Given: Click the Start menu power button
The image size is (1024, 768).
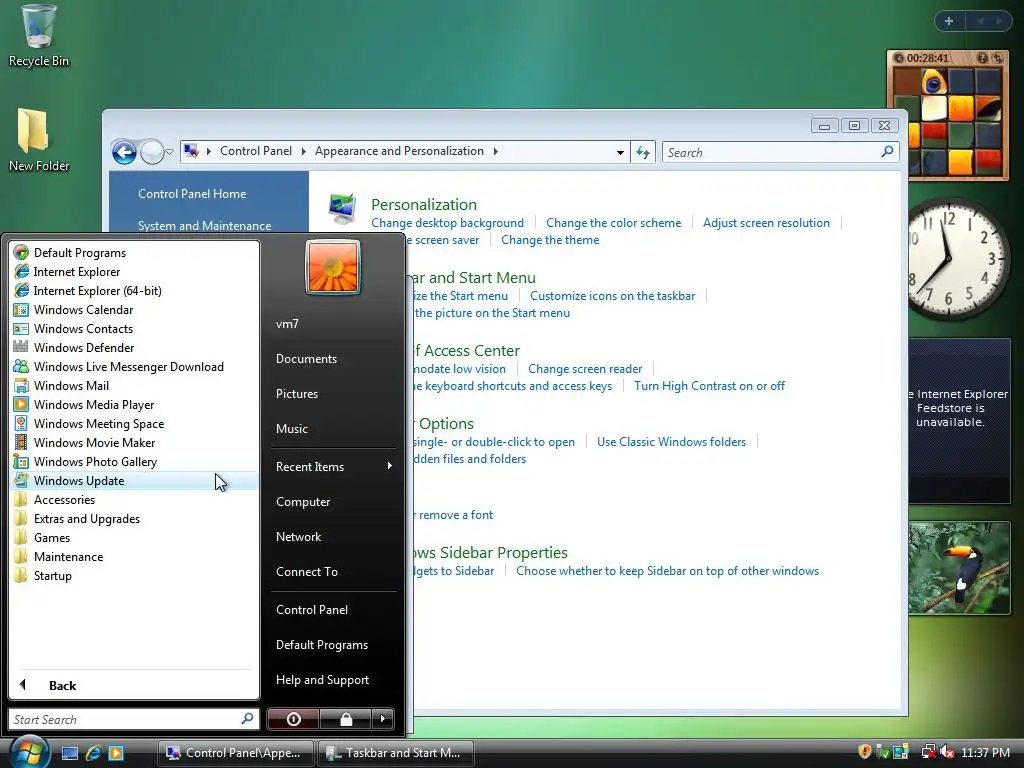Looking at the screenshot, I should tap(293, 719).
